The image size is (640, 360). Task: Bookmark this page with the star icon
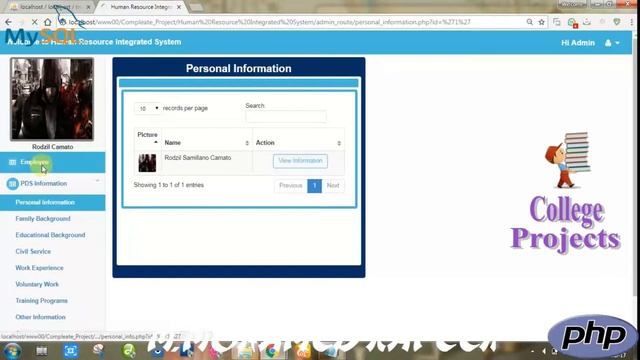click(x=542, y=22)
